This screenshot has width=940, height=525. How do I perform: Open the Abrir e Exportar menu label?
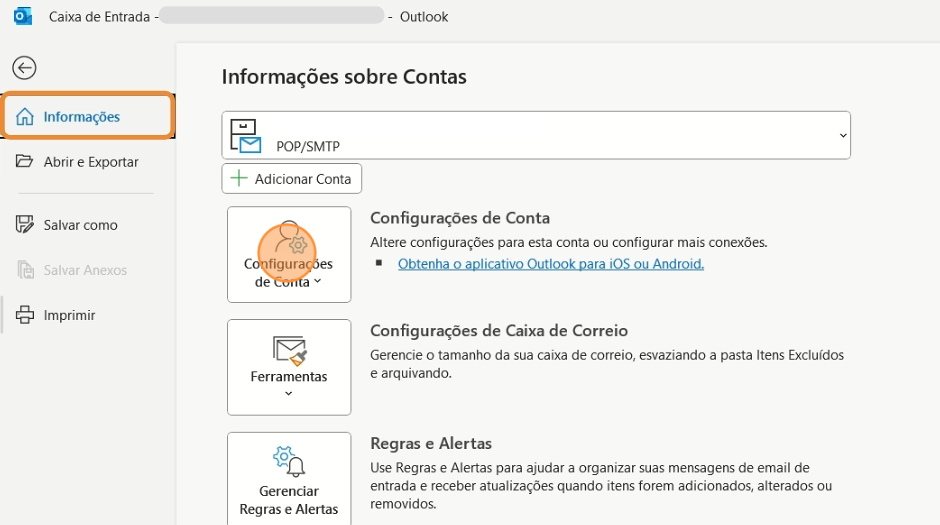91,162
